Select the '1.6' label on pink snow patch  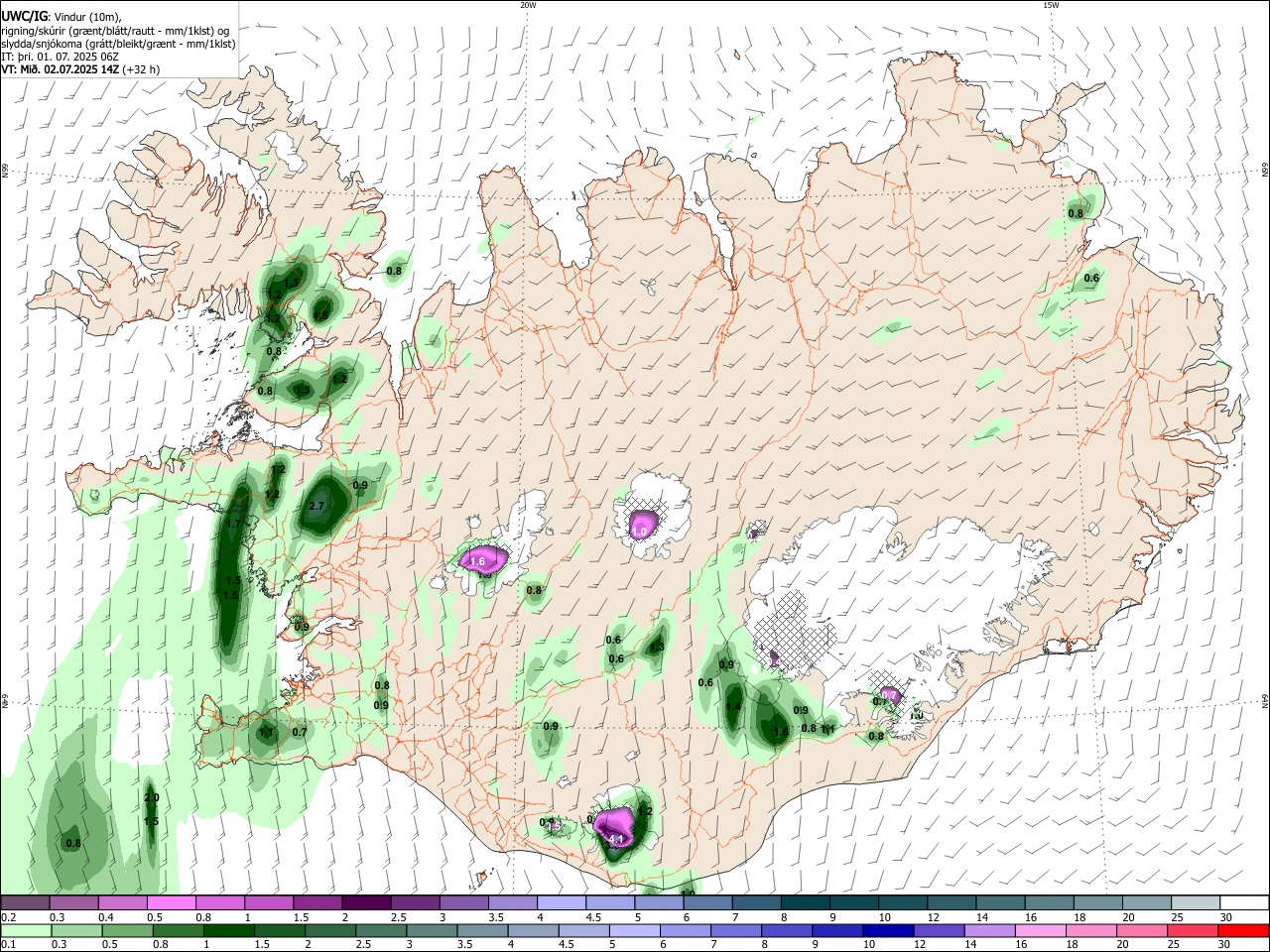(x=476, y=561)
